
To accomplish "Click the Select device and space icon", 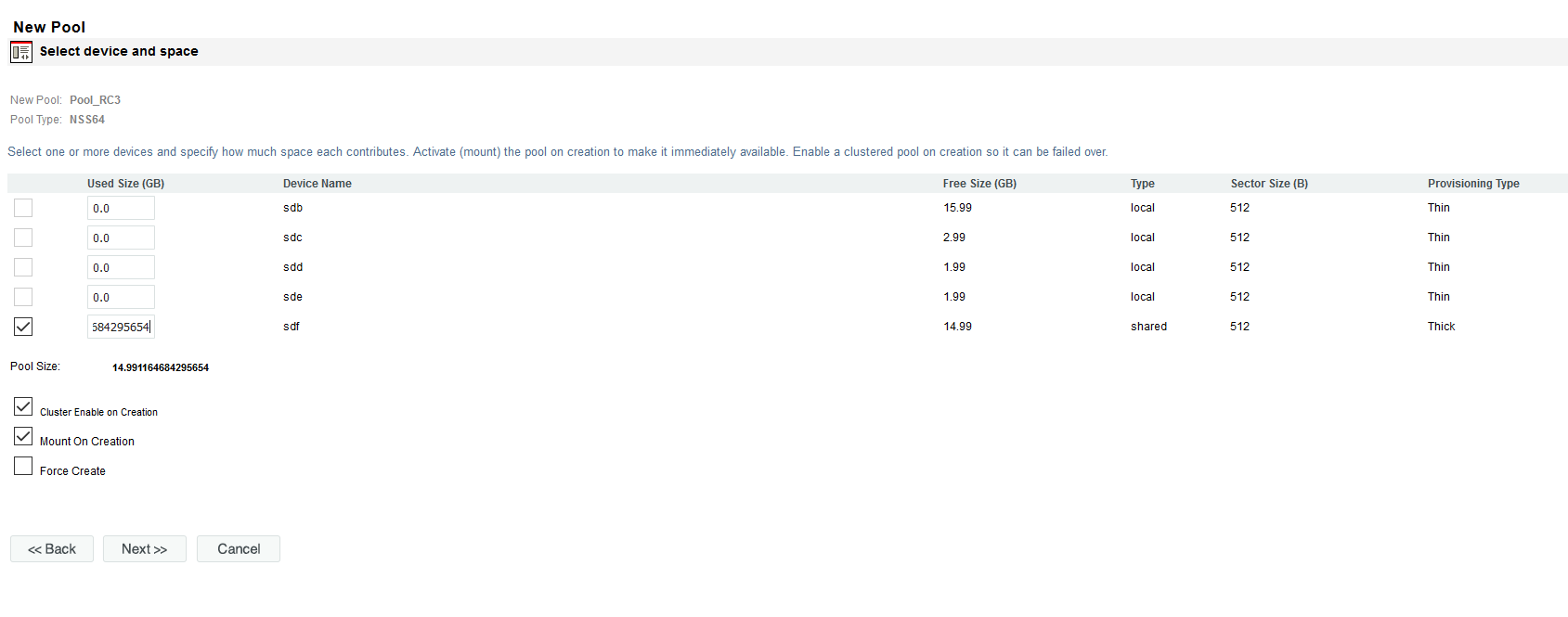I will pyautogui.click(x=21, y=52).
